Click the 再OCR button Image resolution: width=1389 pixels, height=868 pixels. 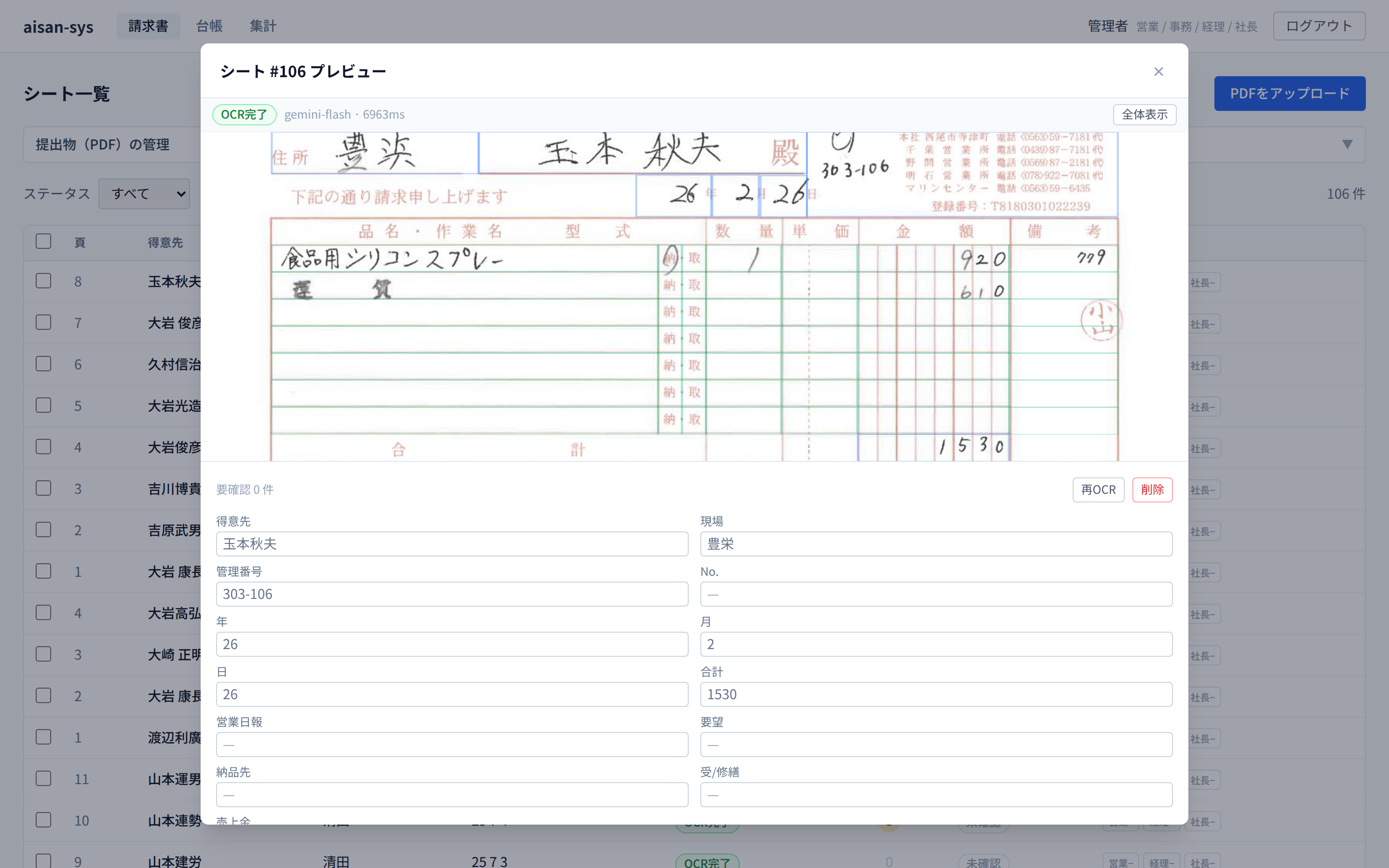1098,489
